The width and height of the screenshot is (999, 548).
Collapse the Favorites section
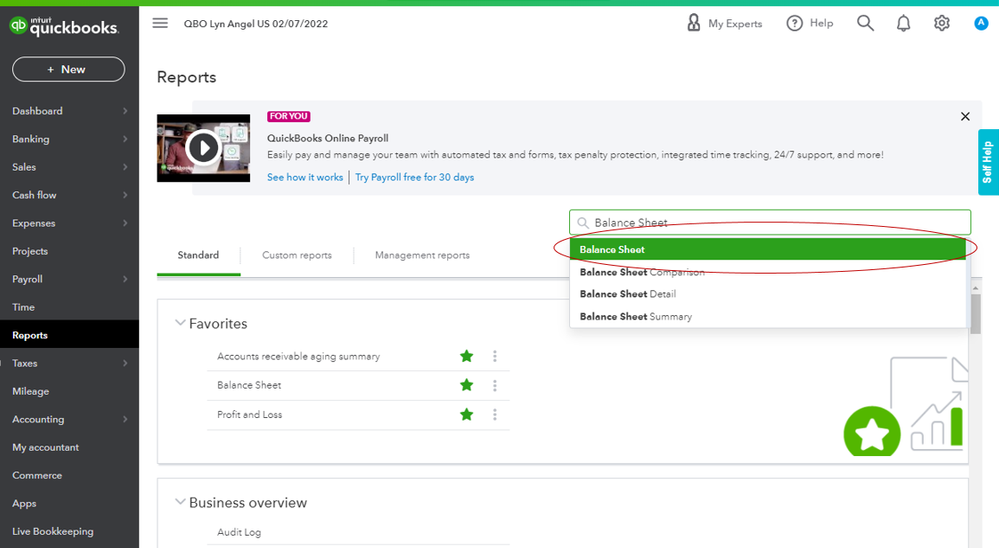click(x=180, y=323)
